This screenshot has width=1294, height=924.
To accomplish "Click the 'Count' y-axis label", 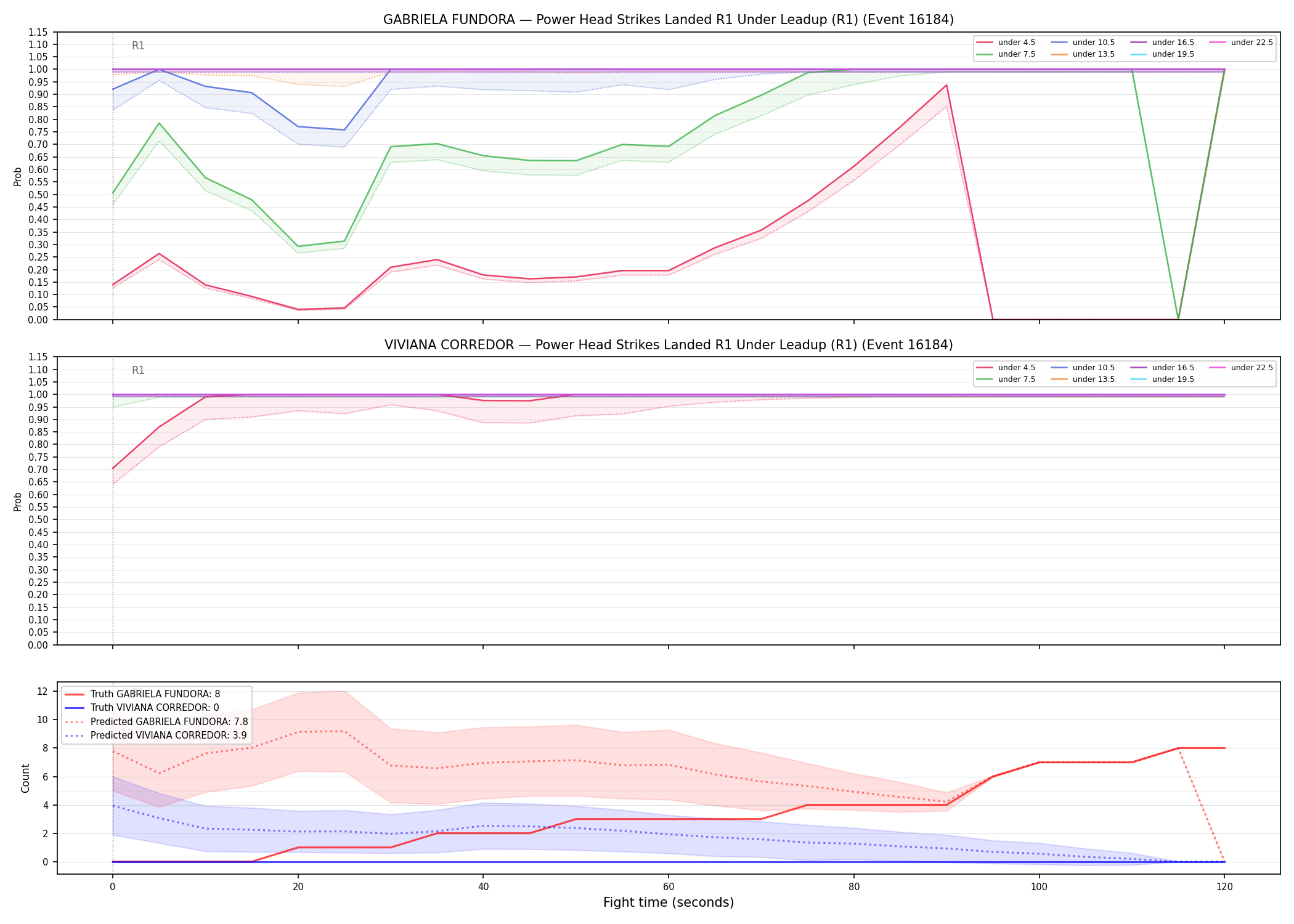I will pyautogui.click(x=25, y=778).
